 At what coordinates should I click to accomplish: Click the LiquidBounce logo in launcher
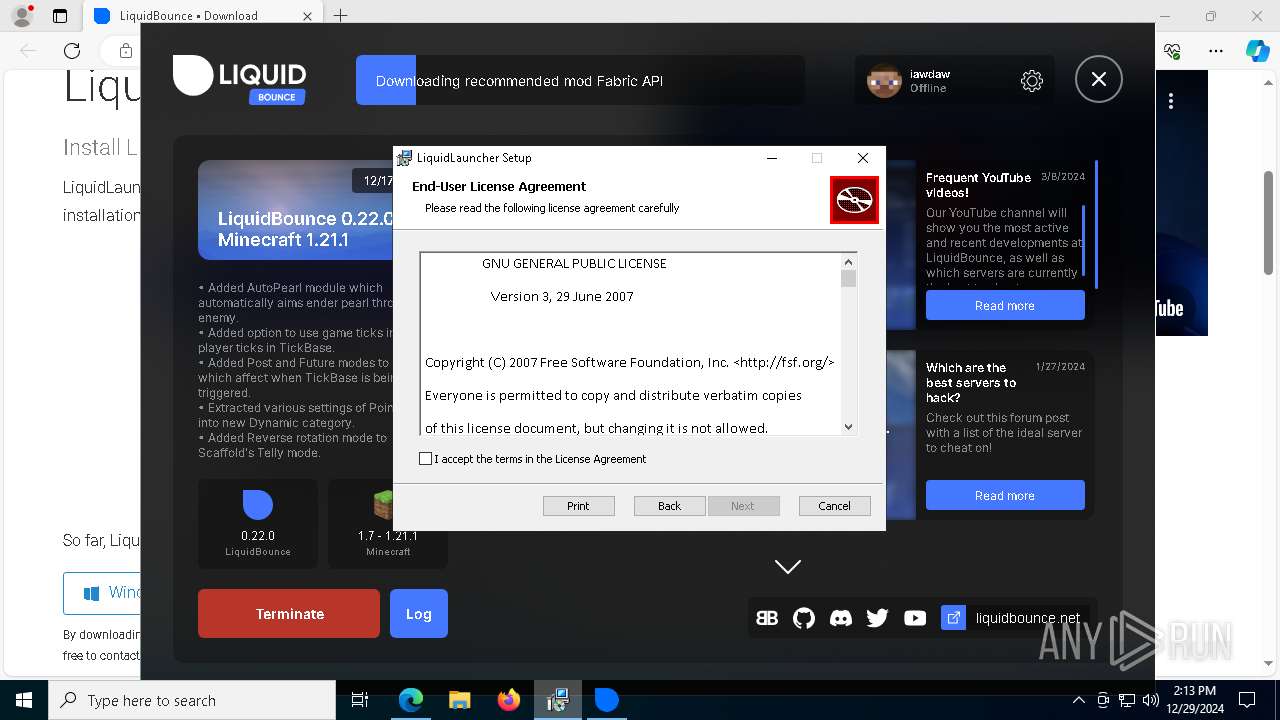239,80
